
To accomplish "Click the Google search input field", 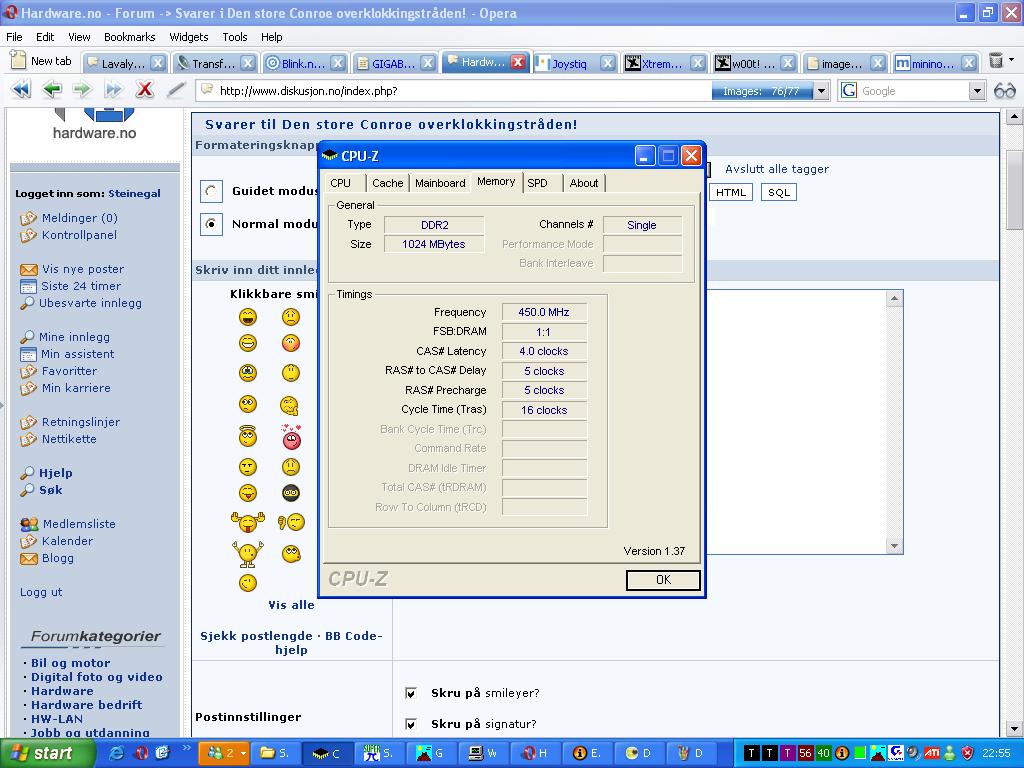I will pos(911,91).
